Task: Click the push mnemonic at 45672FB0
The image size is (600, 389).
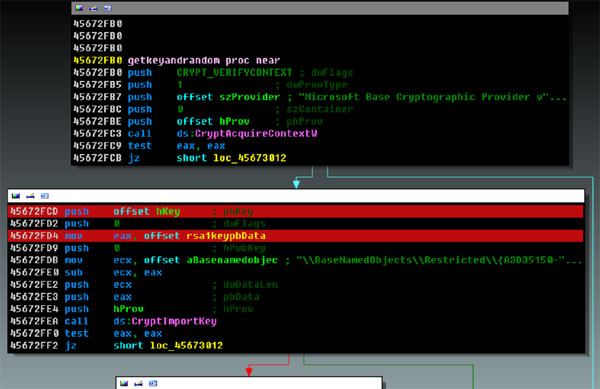Action: [x=140, y=73]
